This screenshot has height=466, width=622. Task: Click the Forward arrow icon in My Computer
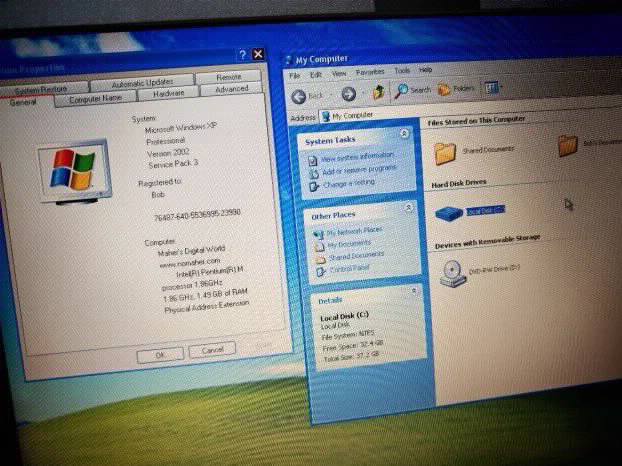coord(348,94)
